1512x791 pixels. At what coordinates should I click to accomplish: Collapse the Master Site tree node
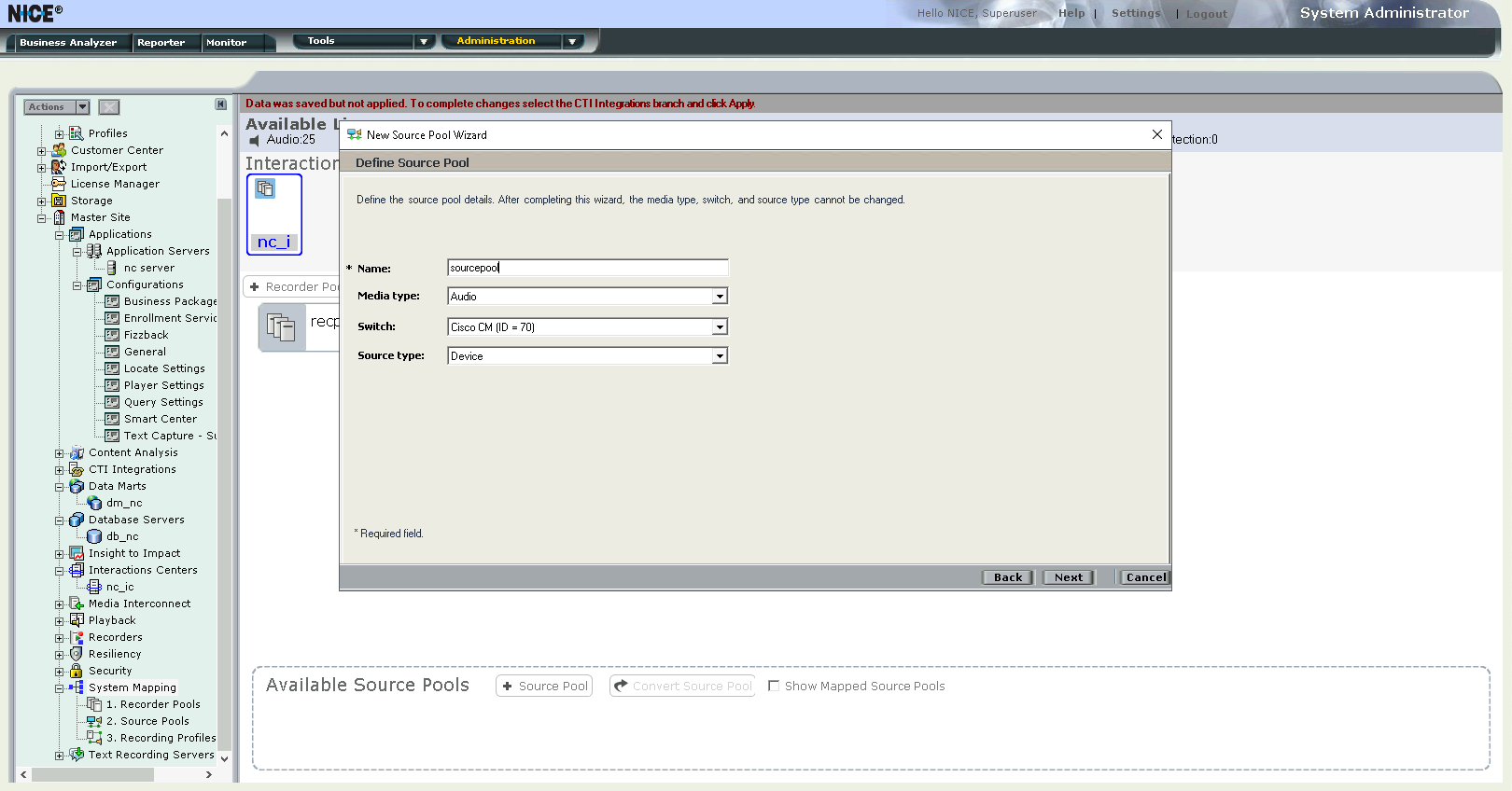41,218
